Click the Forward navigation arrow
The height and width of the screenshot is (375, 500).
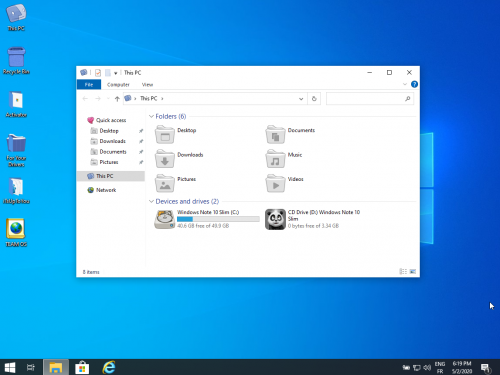pos(98,99)
